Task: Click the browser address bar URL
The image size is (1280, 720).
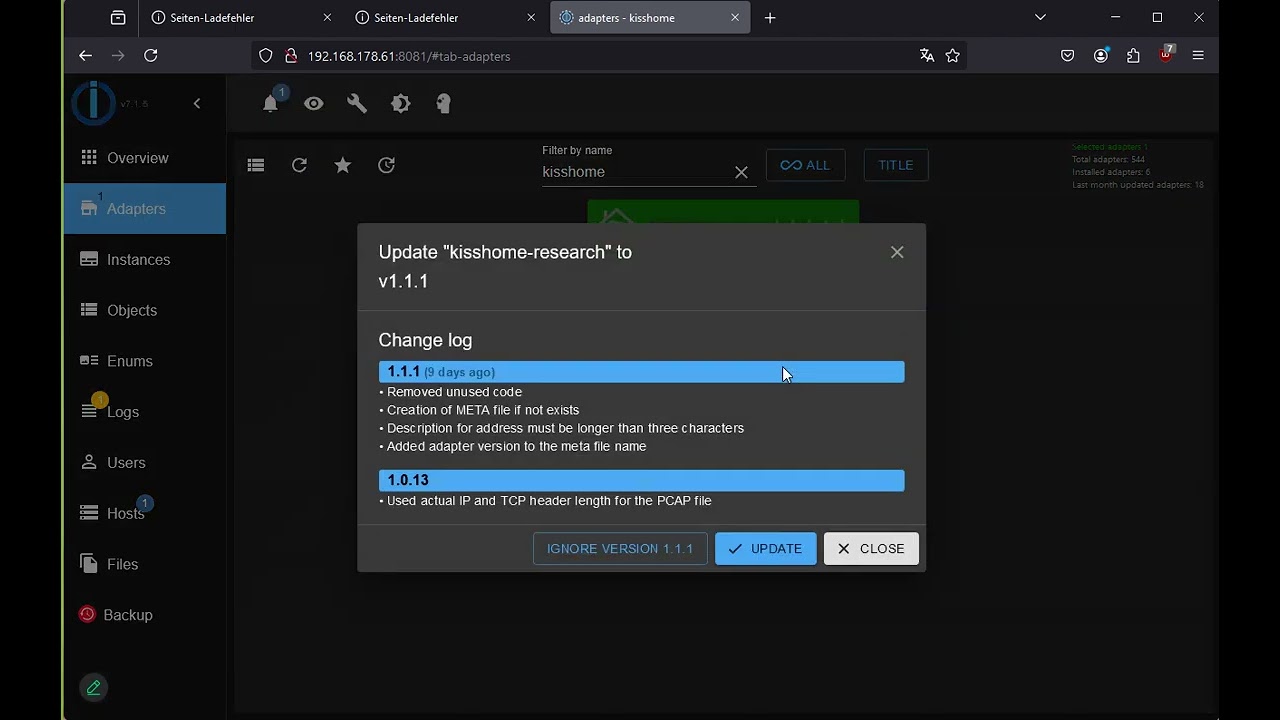Action: coord(409,56)
